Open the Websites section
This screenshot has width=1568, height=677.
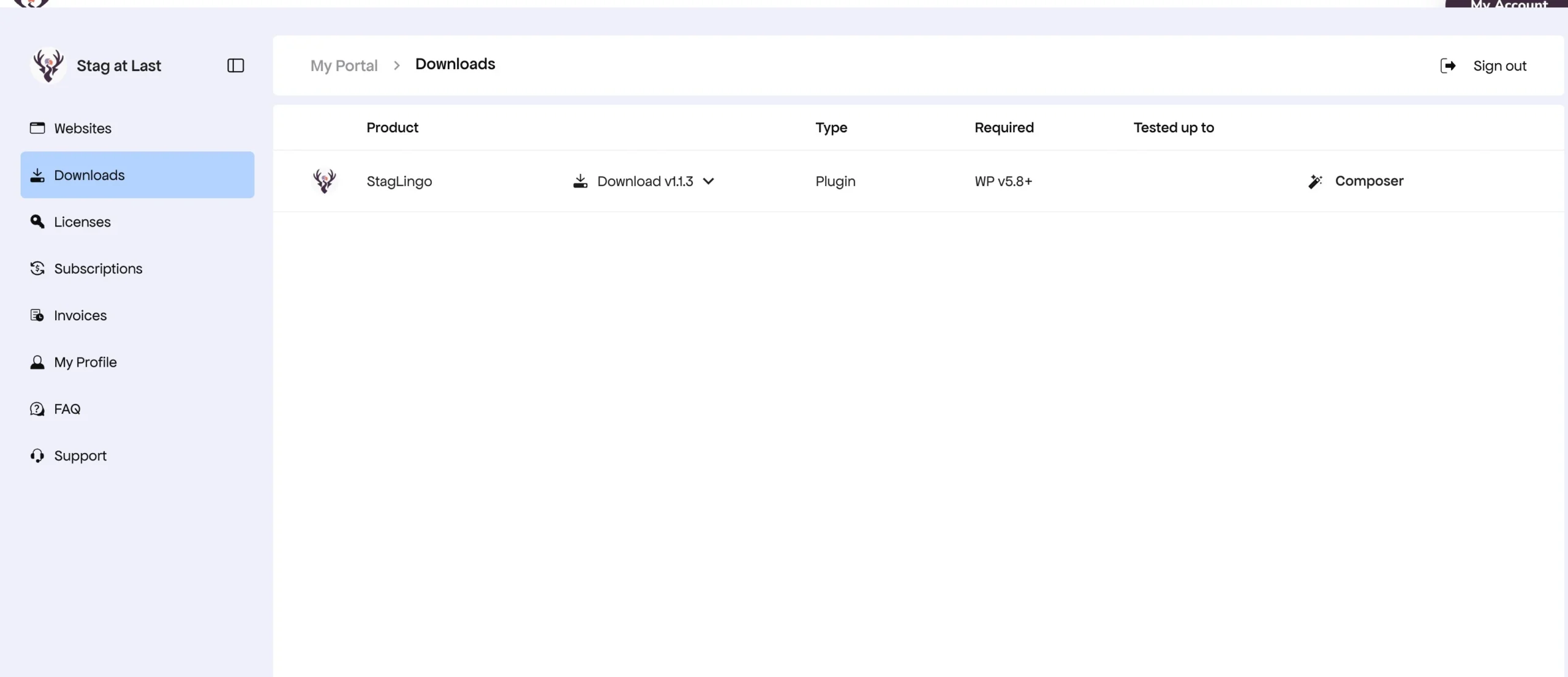[x=137, y=128]
